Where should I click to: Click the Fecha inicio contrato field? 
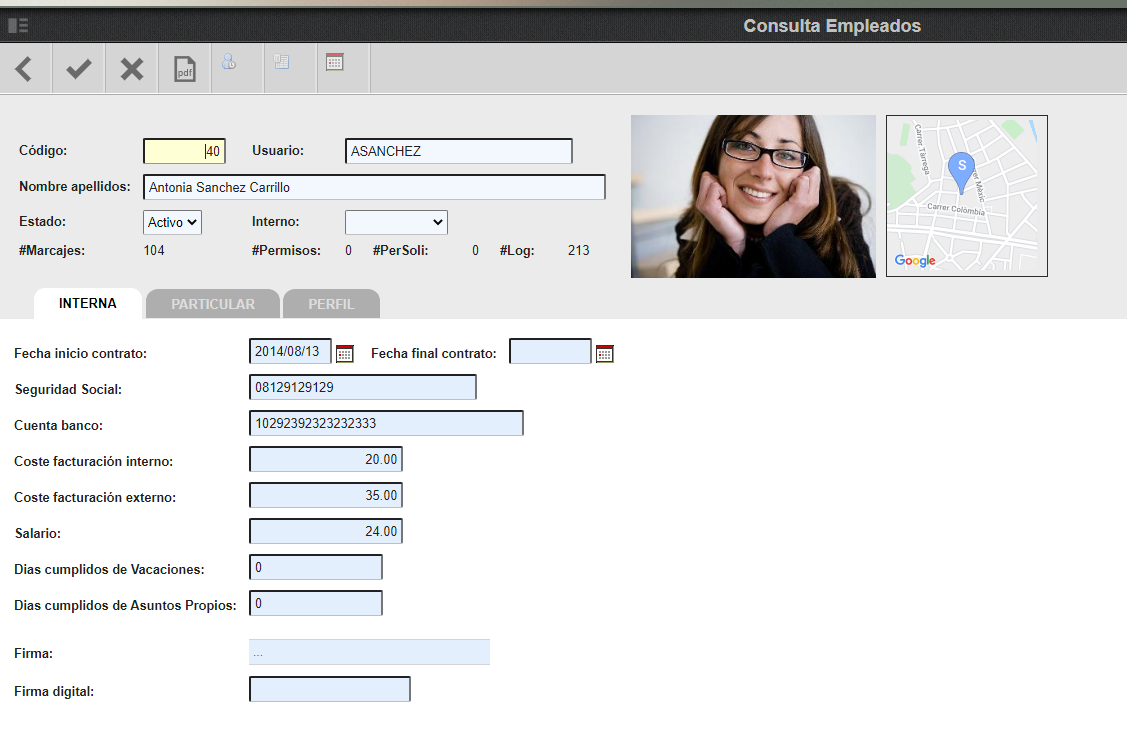[x=290, y=351]
